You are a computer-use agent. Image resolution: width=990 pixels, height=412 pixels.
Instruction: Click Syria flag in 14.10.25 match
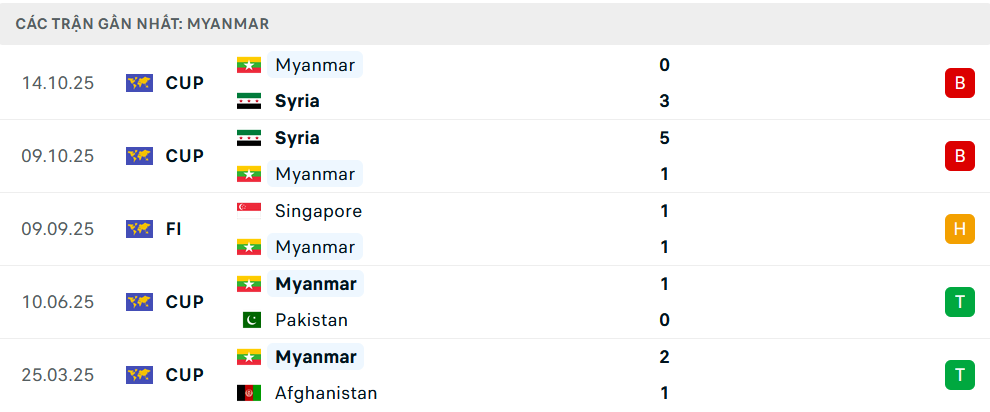tap(248, 101)
